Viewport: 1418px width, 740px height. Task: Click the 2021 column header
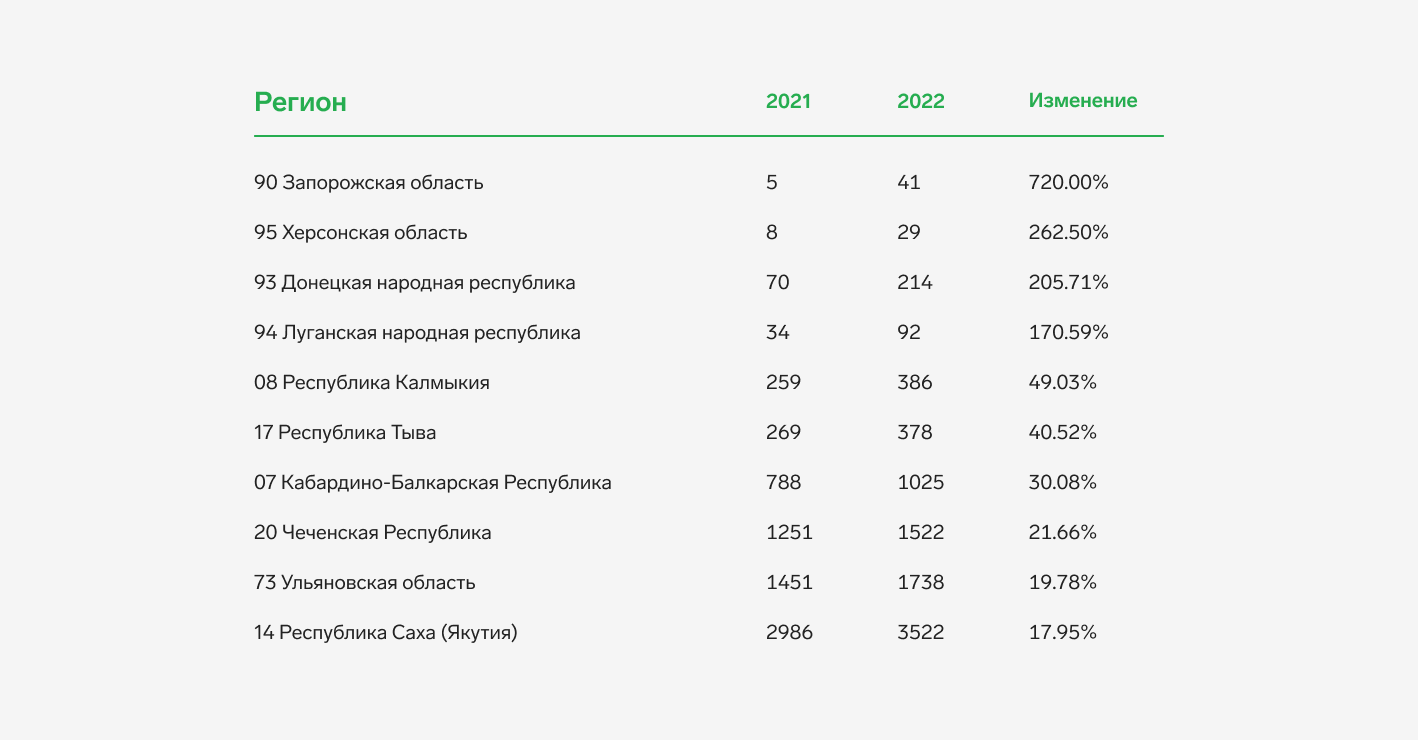pos(788,101)
